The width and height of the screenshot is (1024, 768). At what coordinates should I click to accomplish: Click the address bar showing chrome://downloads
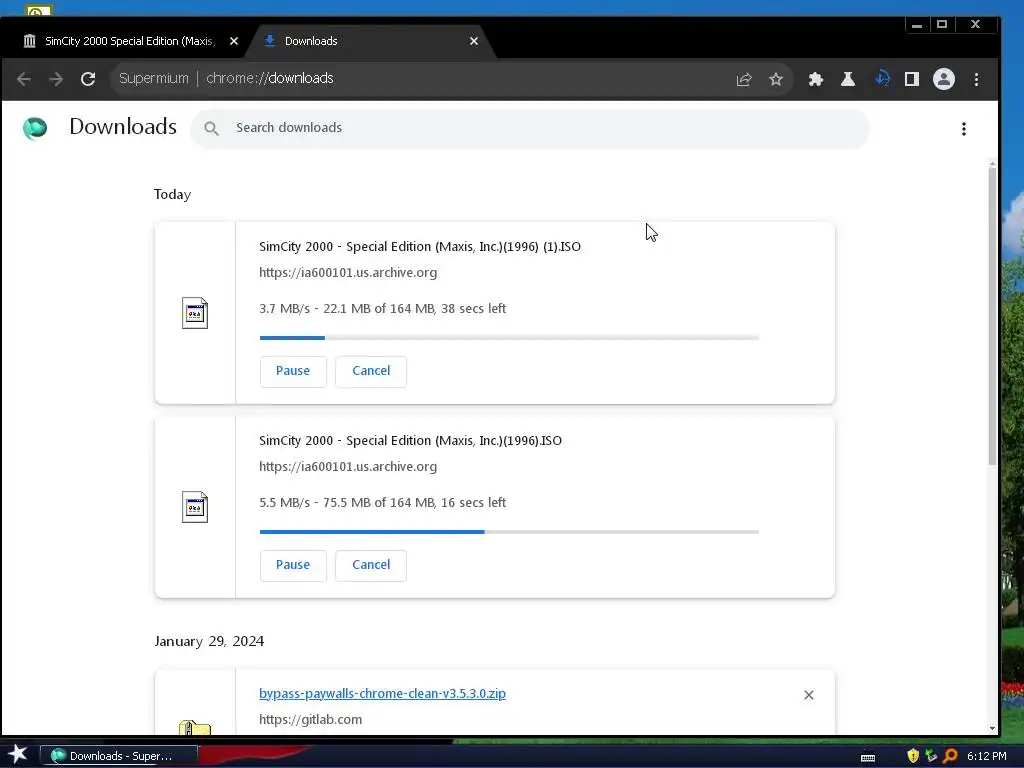(x=270, y=78)
